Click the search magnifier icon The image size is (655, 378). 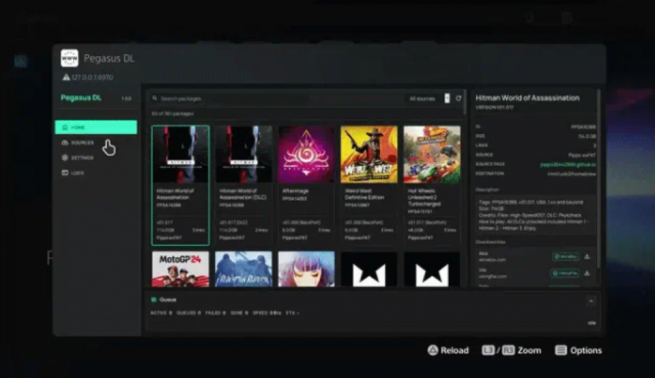tap(155, 99)
